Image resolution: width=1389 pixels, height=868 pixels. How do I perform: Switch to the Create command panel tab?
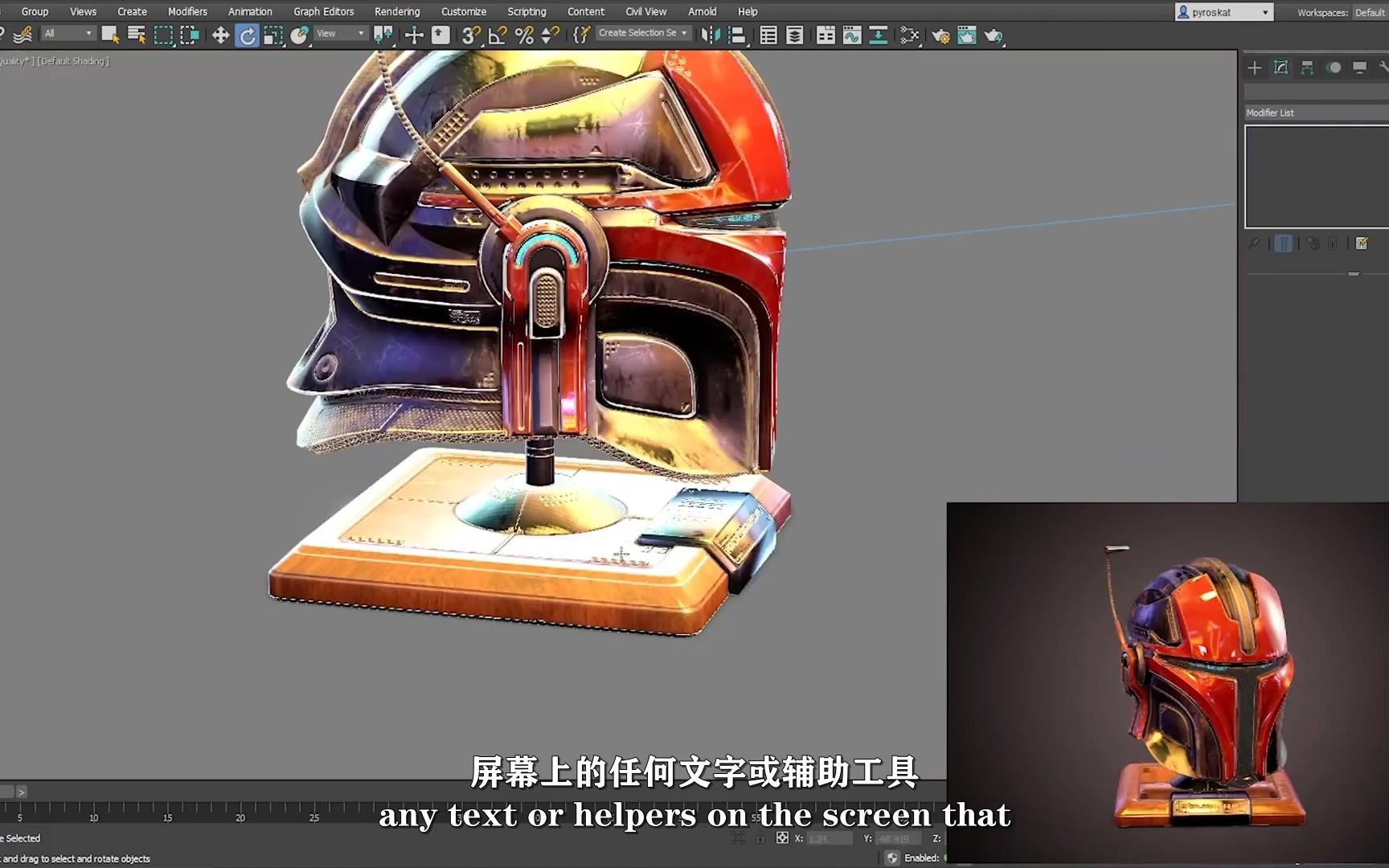click(1254, 68)
